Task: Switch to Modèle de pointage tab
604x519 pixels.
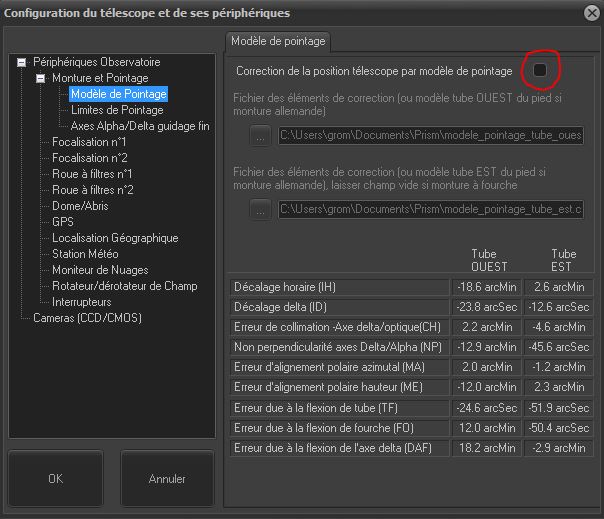Action: 279,41
